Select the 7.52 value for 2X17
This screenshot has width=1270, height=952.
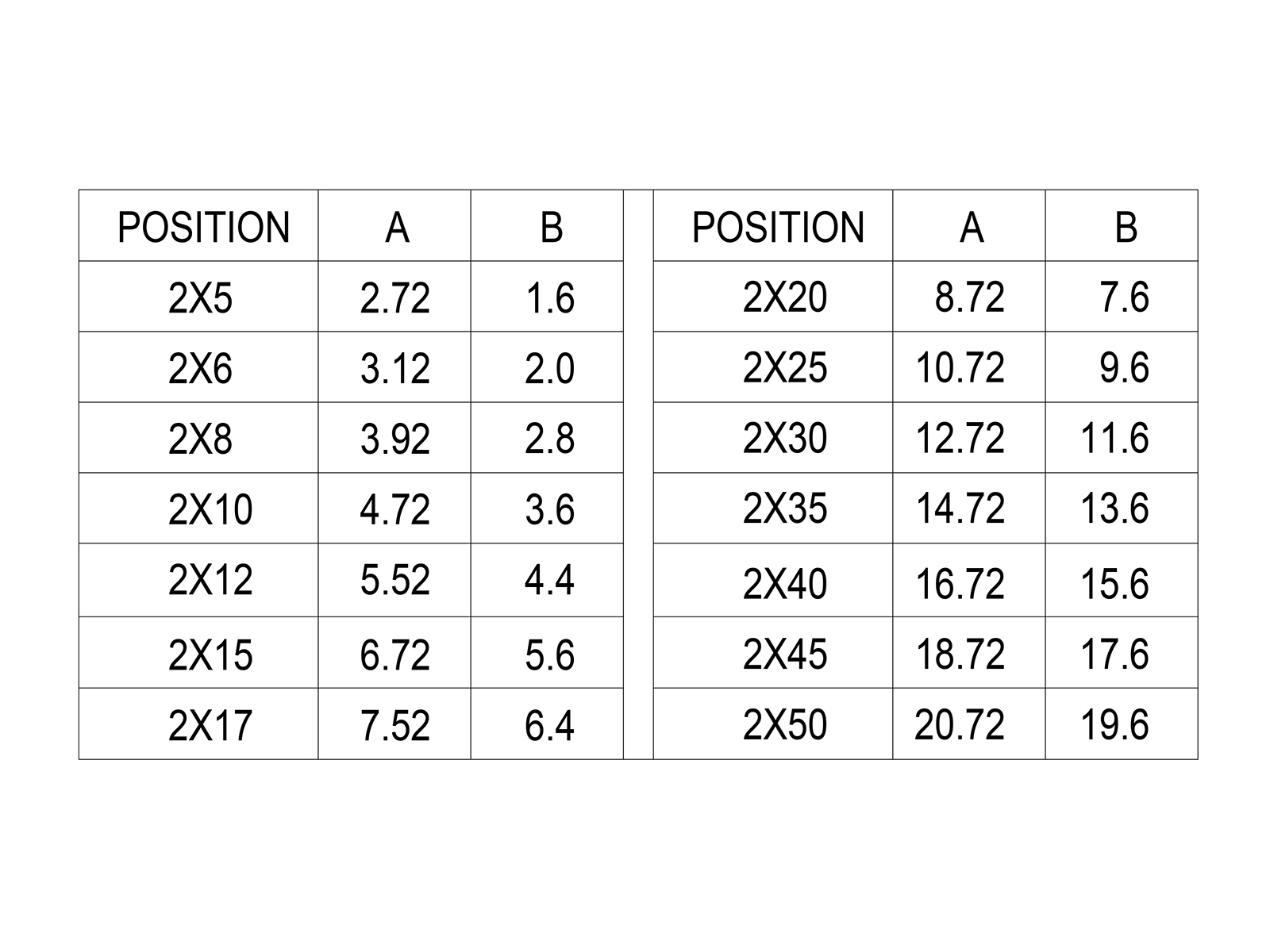[x=394, y=726]
